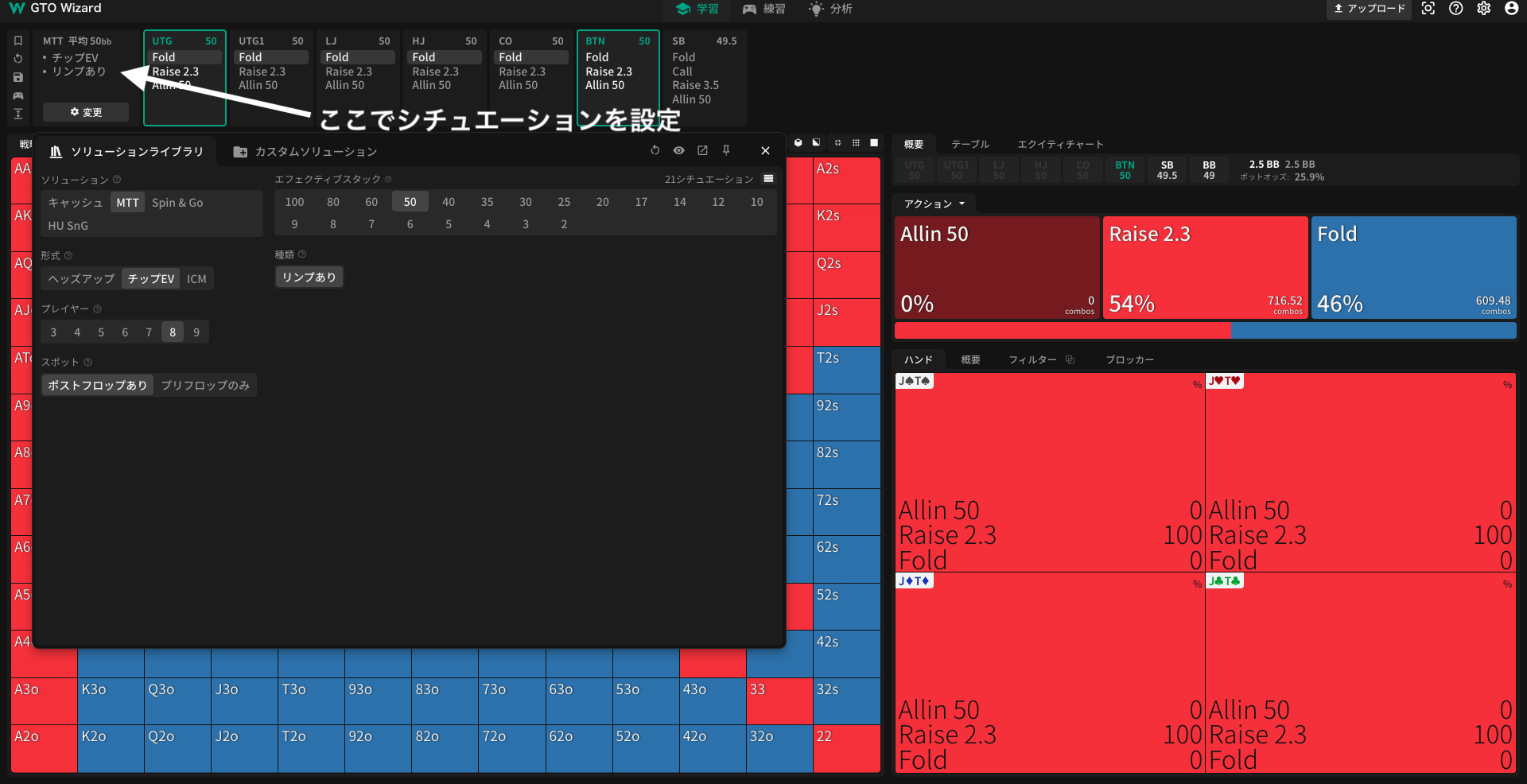The width and height of the screenshot is (1527, 784).
Task: Switch to 分析 tab
Action: pyautogui.click(x=831, y=9)
